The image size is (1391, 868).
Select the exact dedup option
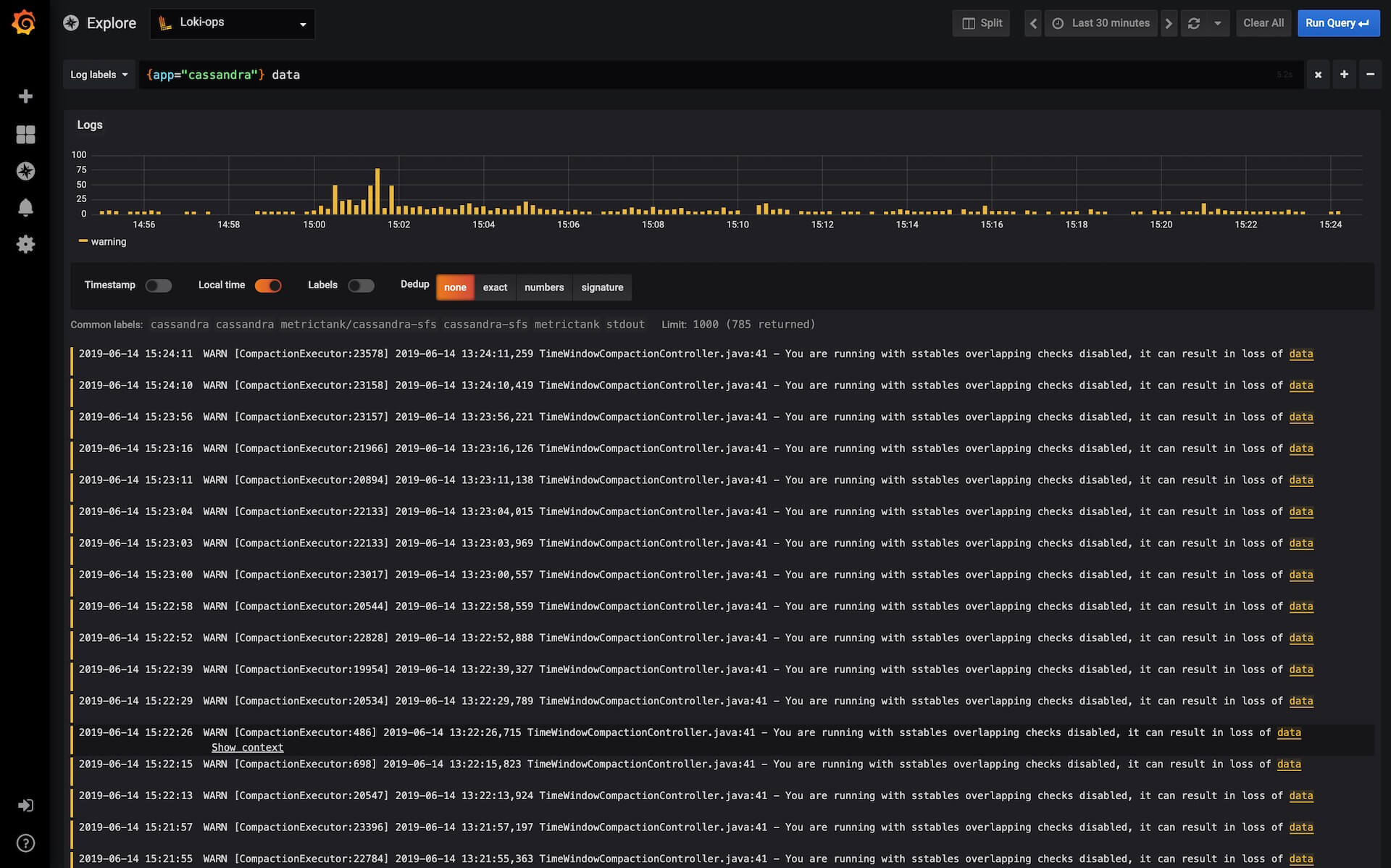[495, 288]
